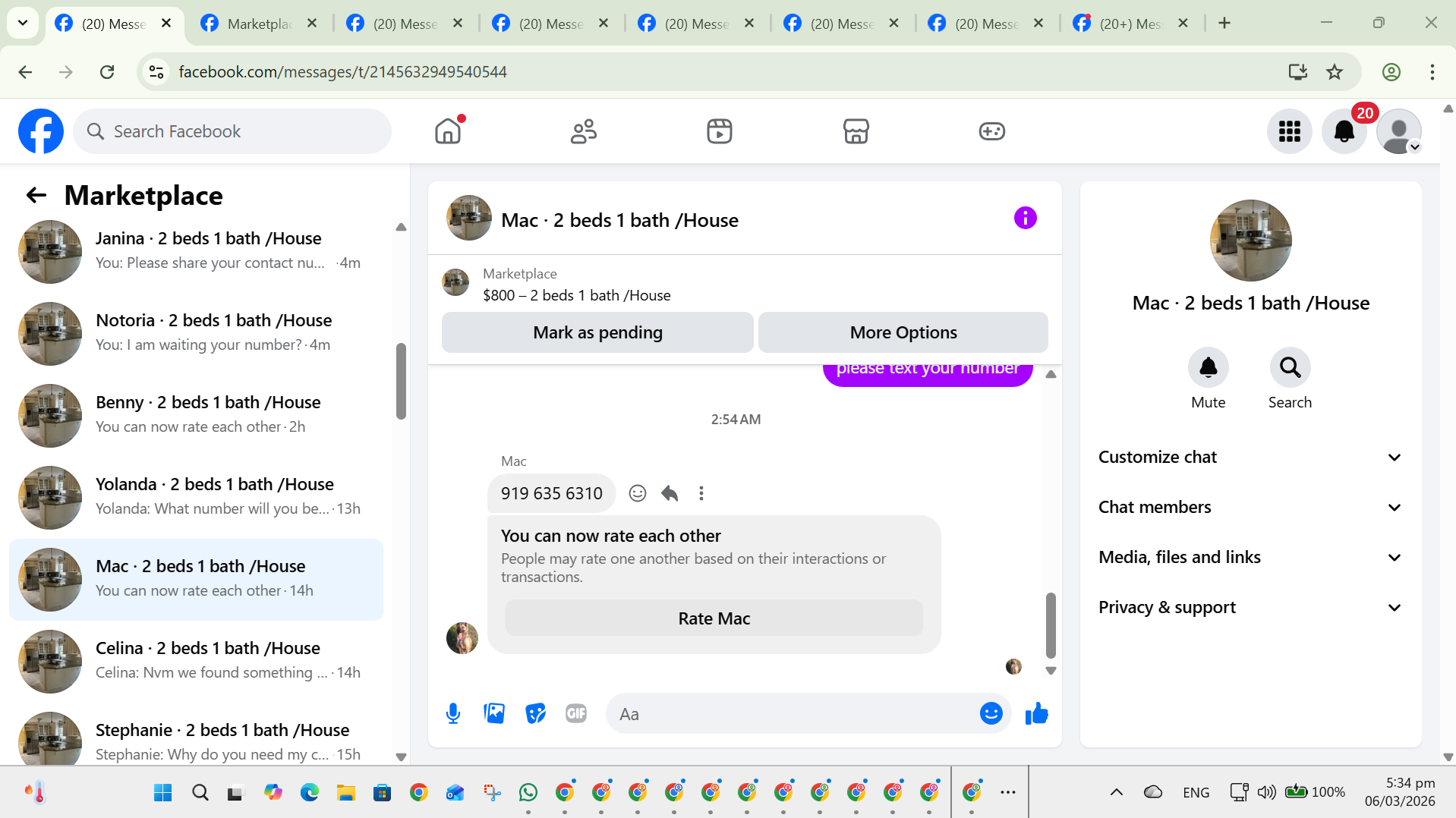Click the install app icon in address bar
Screen dimensions: 1456x818
point(1297,72)
